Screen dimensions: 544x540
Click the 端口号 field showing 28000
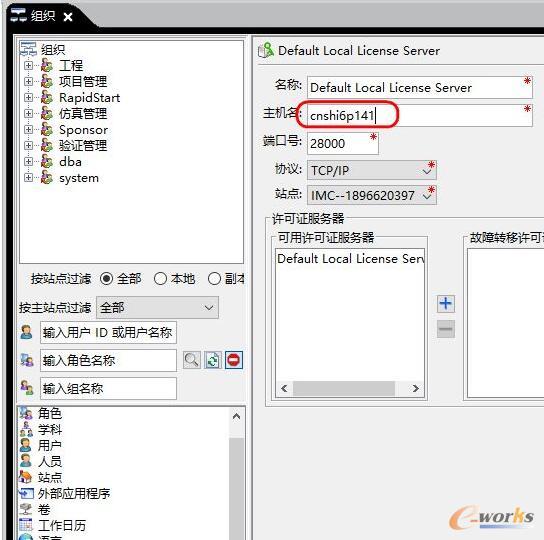(342, 143)
